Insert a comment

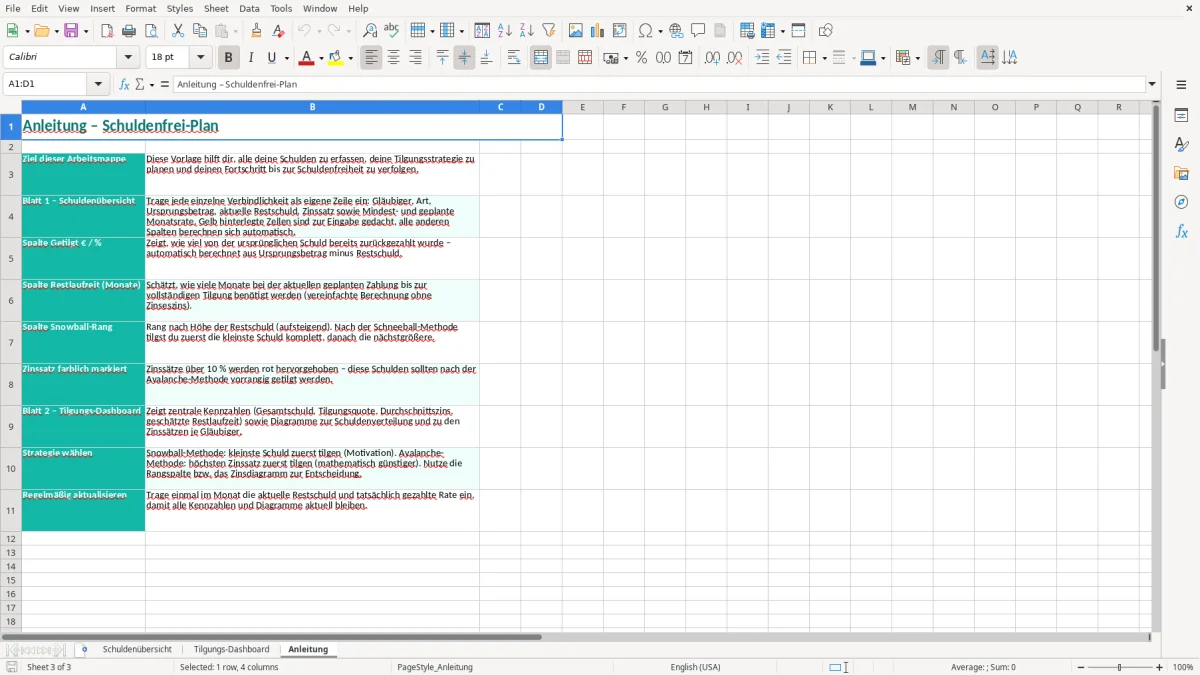click(699, 31)
